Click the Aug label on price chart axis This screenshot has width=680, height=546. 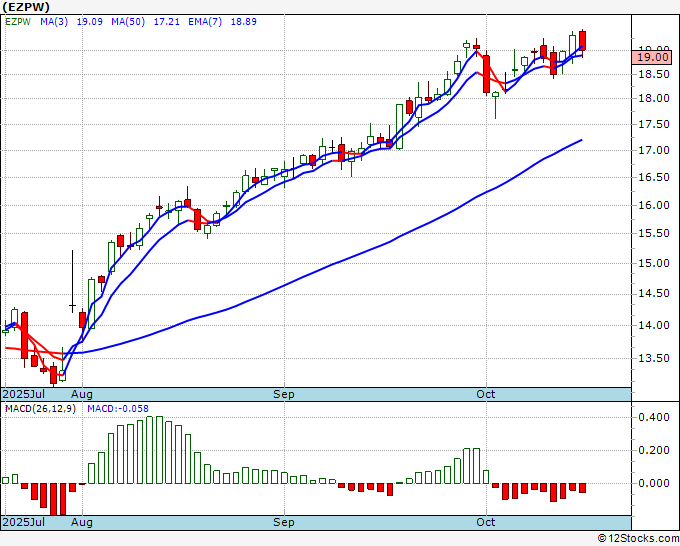tap(82, 394)
